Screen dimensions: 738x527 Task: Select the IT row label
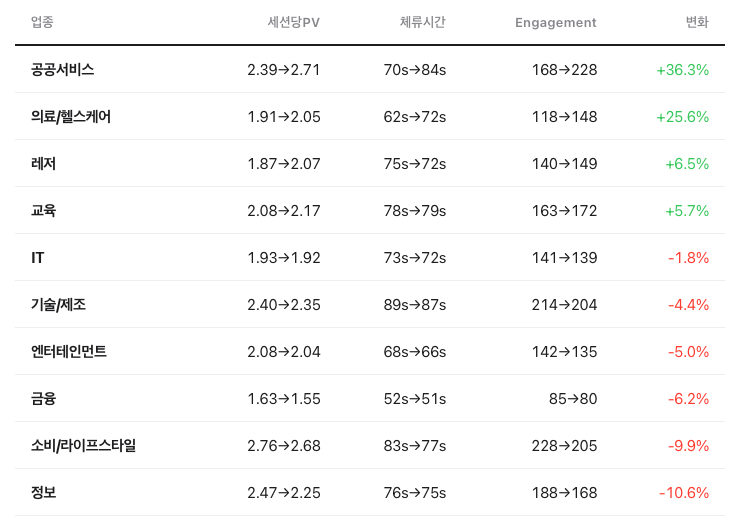[x=38, y=258]
